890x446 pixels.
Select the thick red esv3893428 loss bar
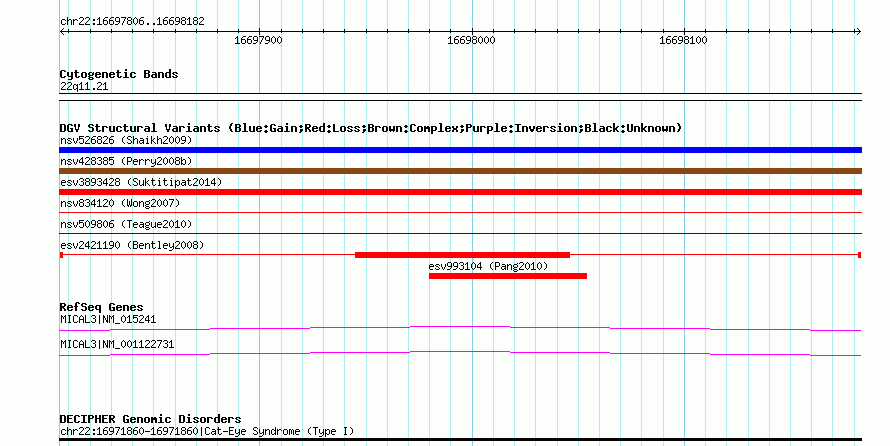pyautogui.click(x=460, y=192)
